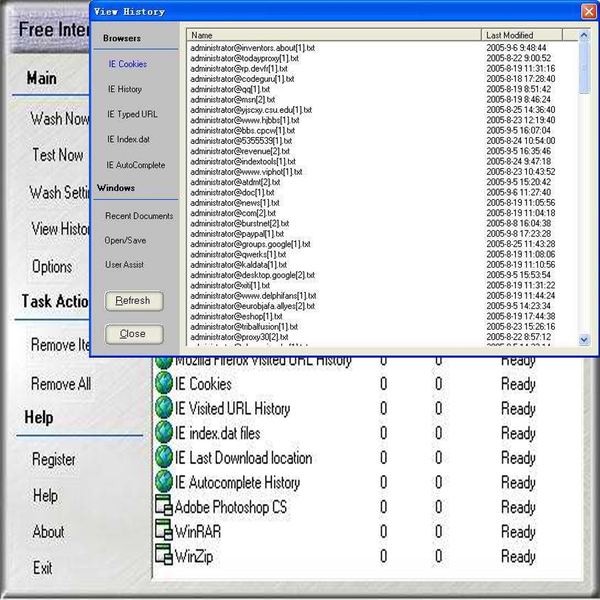Sort by the Last Modified column header
This screenshot has width=600, height=600.
tap(521, 35)
